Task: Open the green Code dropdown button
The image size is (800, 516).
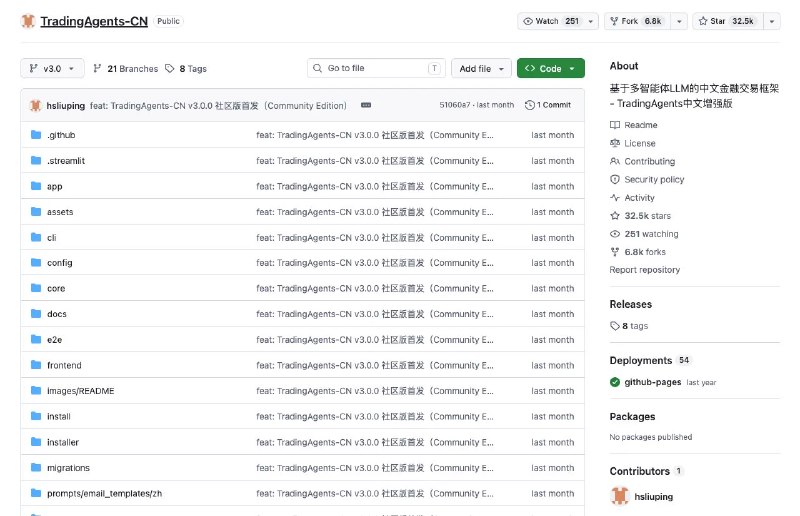Action: tap(551, 68)
